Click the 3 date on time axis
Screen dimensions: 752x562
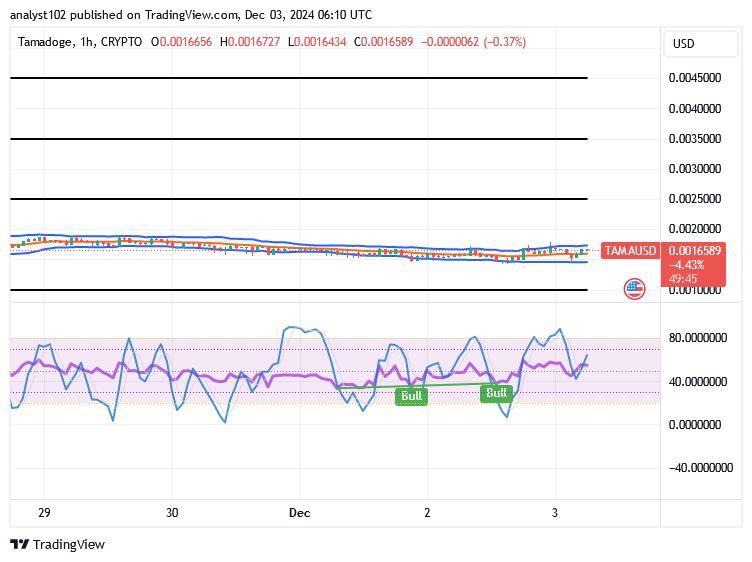[x=555, y=513]
